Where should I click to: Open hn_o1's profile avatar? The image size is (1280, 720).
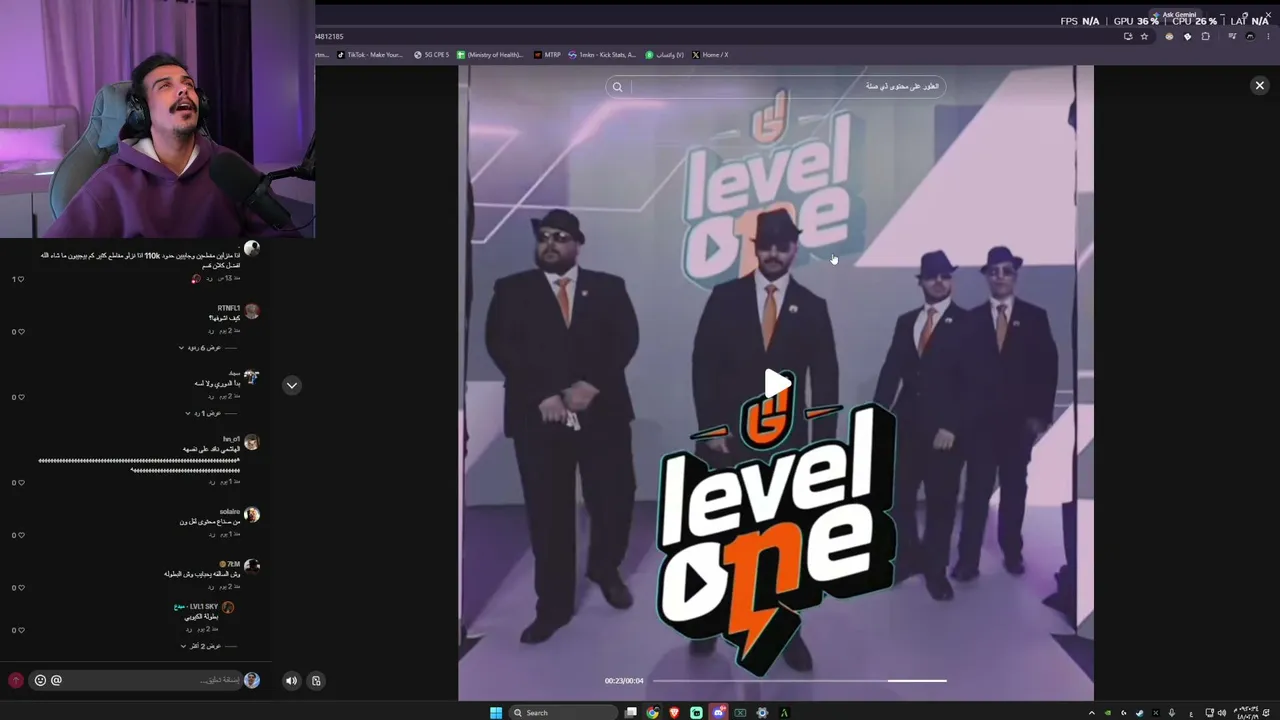(252, 442)
